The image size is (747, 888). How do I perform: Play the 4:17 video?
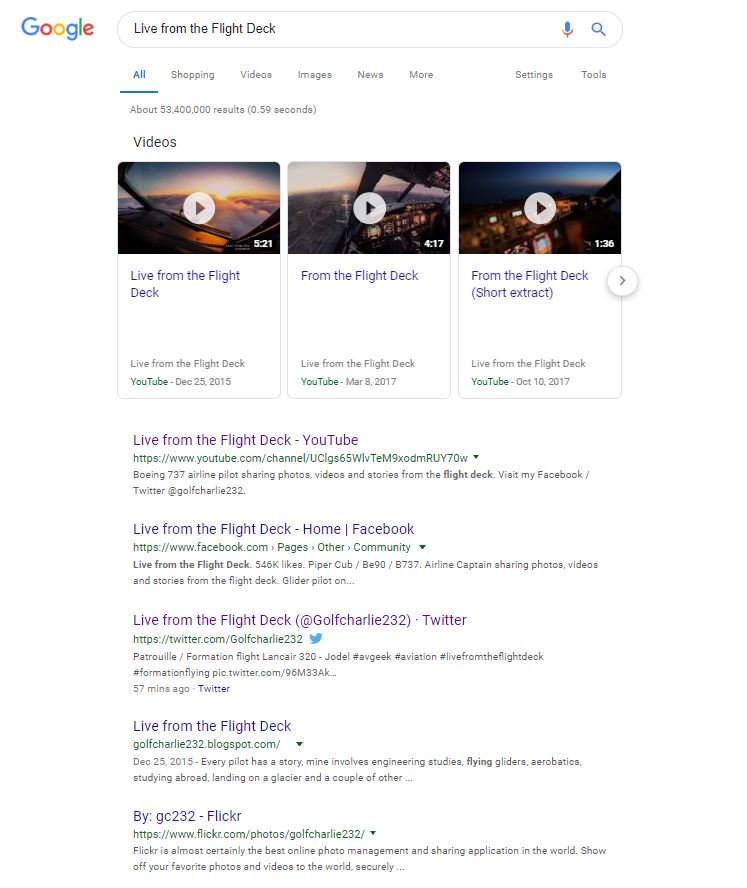(369, 208)
